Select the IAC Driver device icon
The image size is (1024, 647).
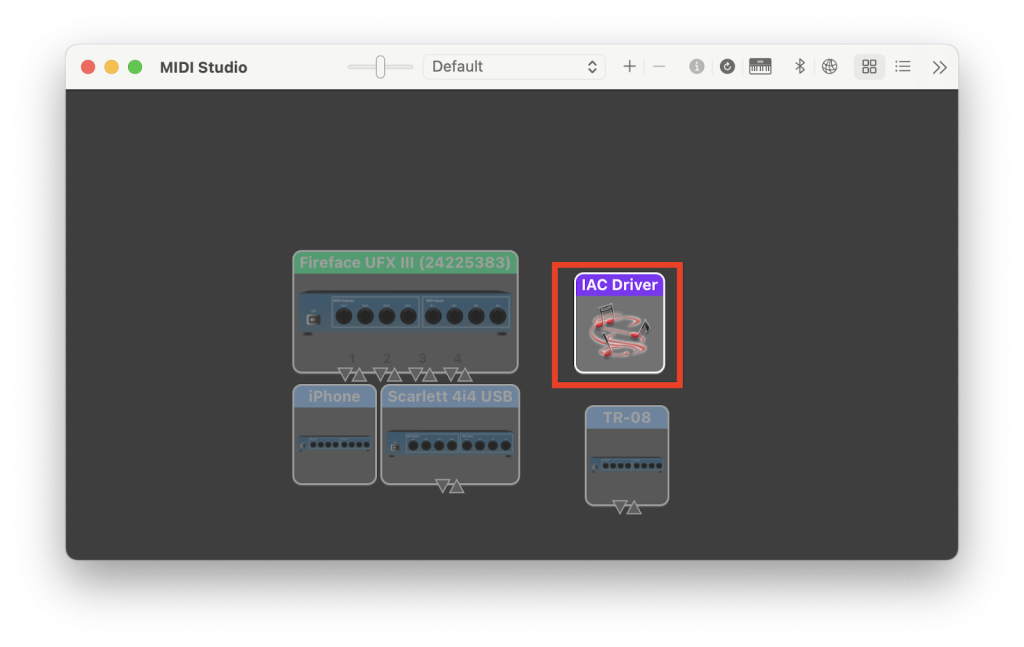coord(619,323)
